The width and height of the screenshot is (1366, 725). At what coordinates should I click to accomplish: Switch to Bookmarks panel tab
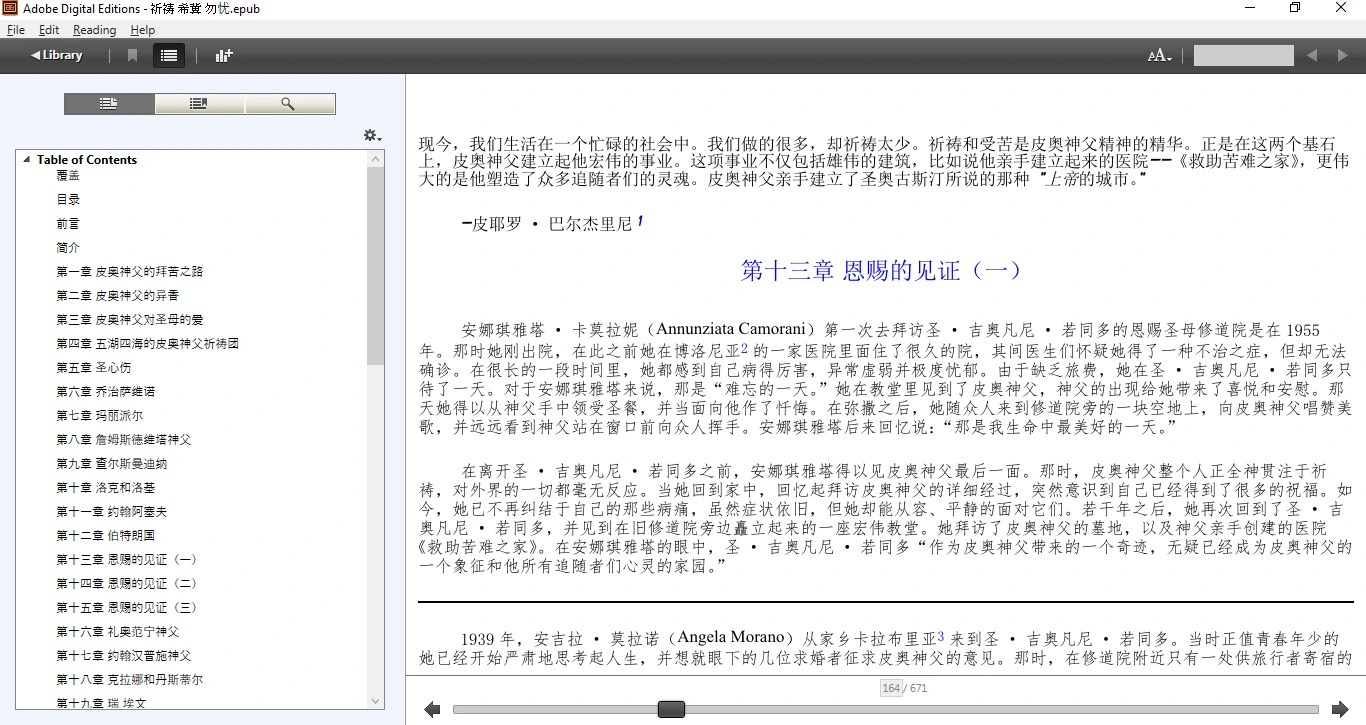coord(199,104)
